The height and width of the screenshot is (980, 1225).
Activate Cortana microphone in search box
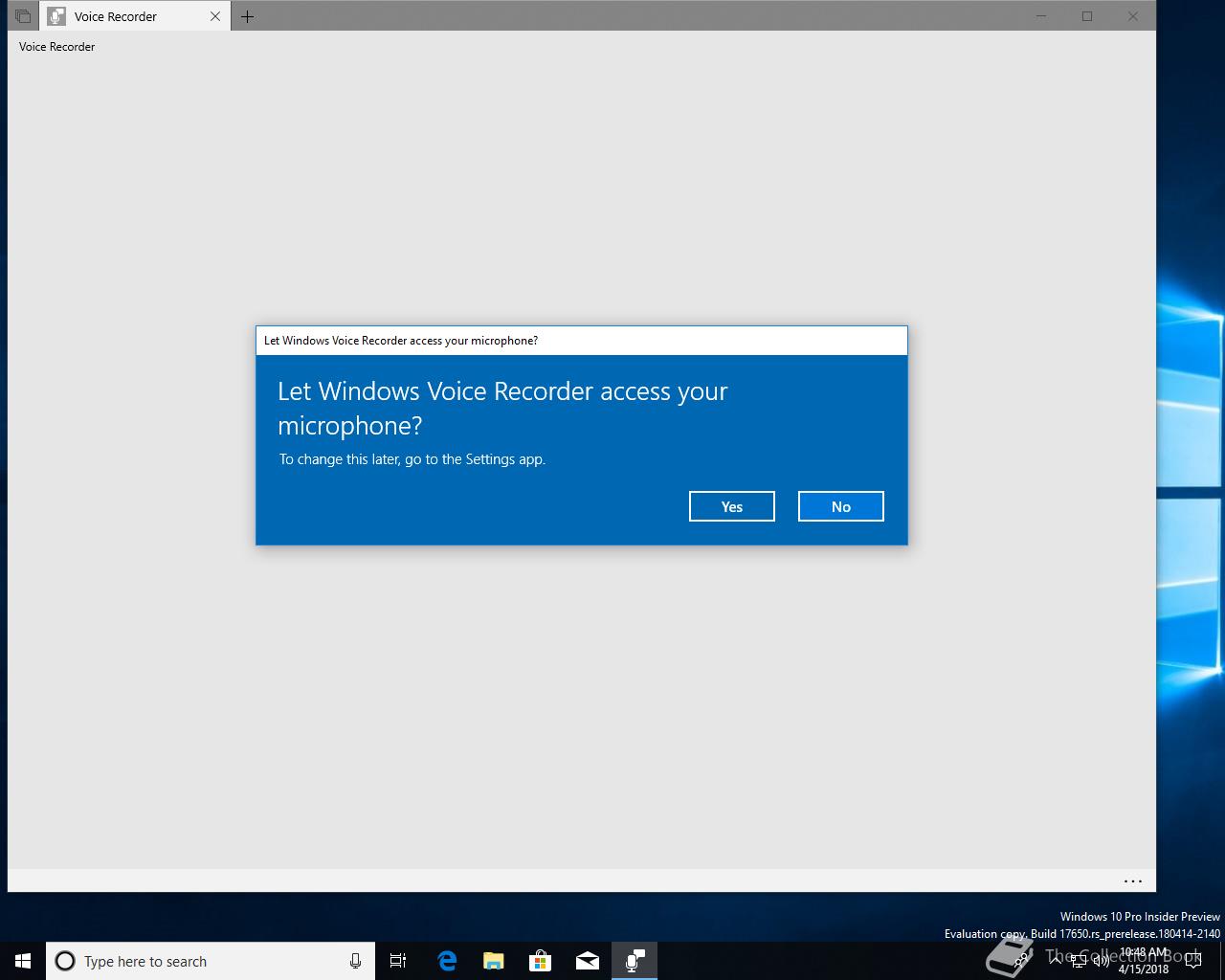tap(355, 961)
